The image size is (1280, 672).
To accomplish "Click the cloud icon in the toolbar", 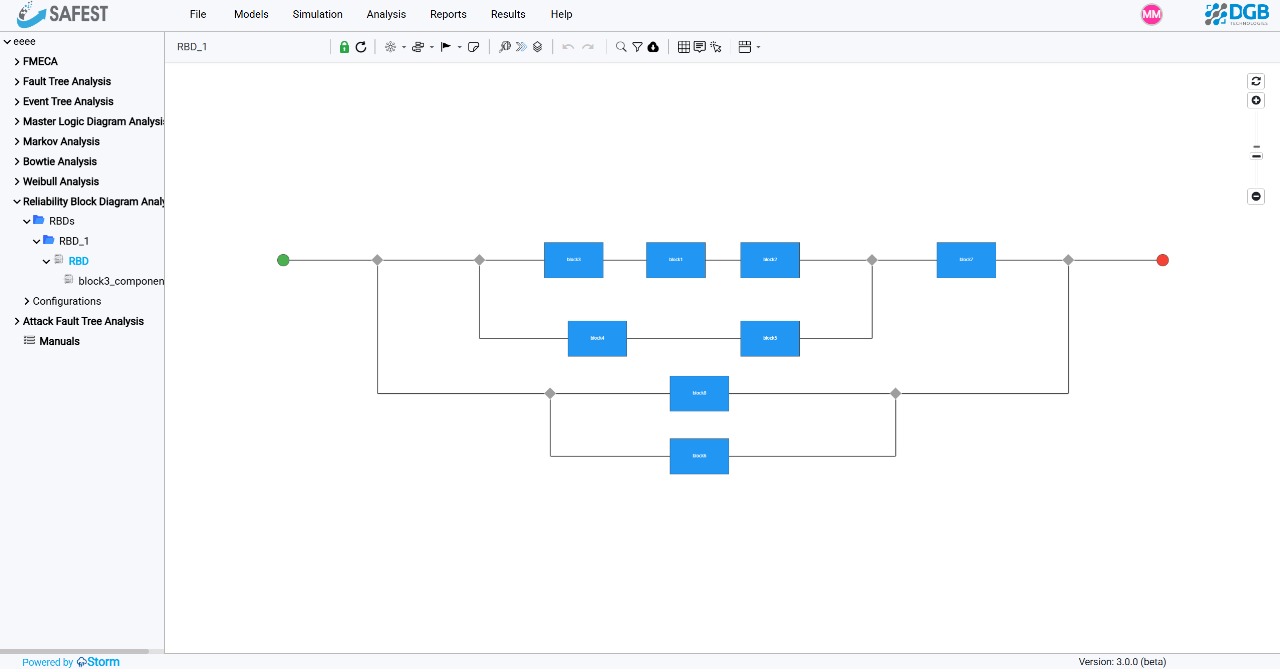I will tap(653, 46).
